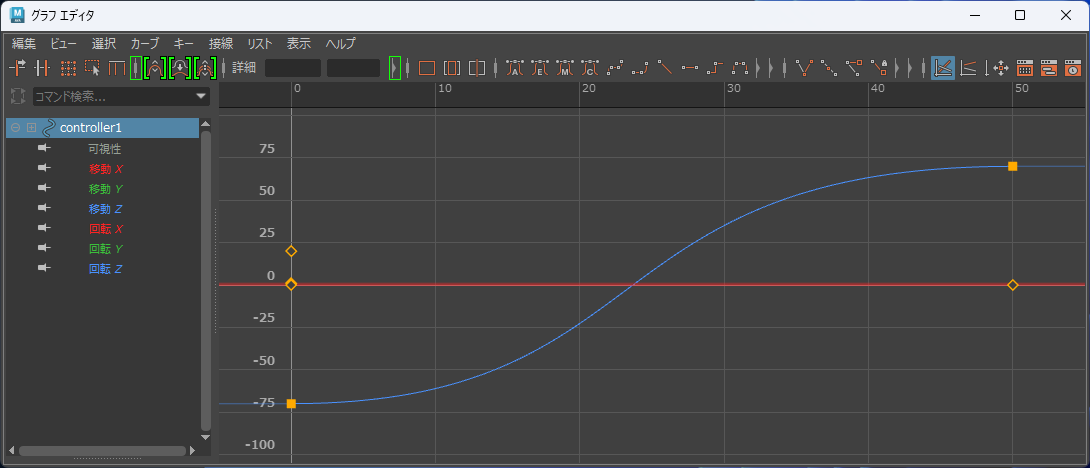Open the 表示 menu
This screenshot has height=468, width=1090.
299,43
